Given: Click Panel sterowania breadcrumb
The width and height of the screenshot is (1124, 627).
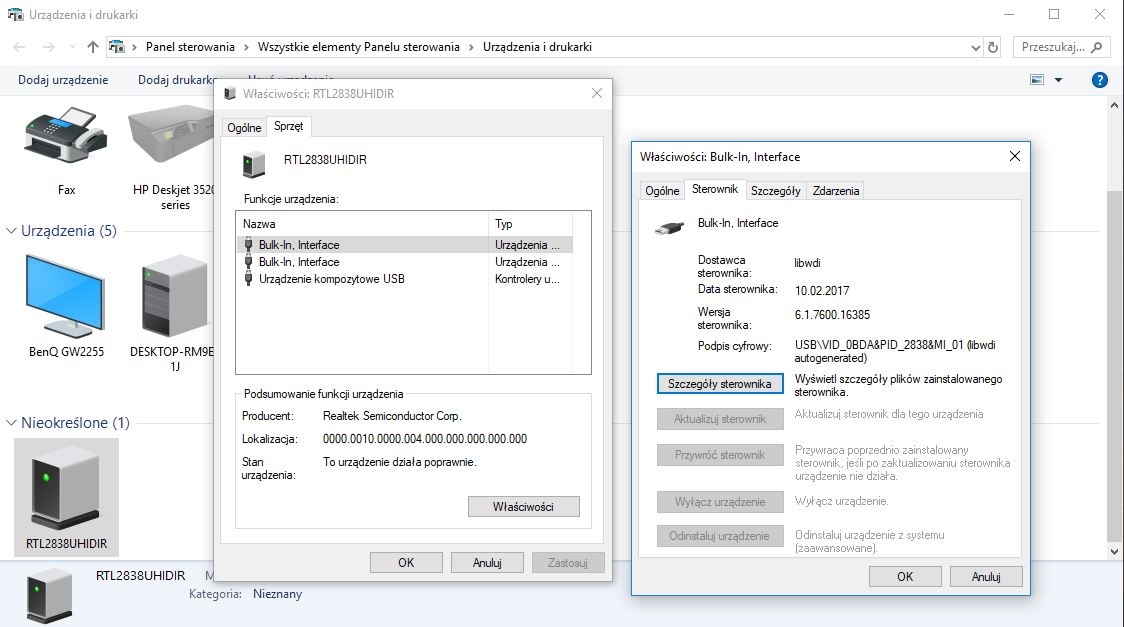Looking at the screenshot, I should pyautogui.click(x=190, y=47).
